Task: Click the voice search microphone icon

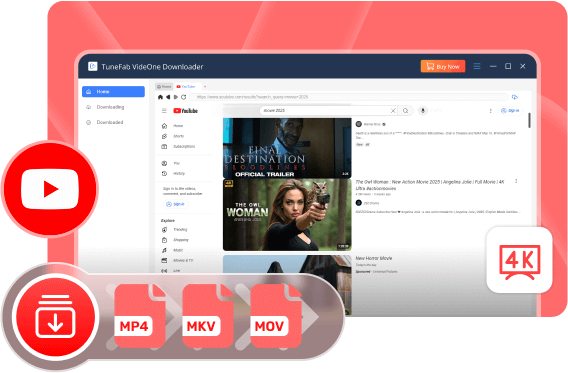Action: point(423,111)
